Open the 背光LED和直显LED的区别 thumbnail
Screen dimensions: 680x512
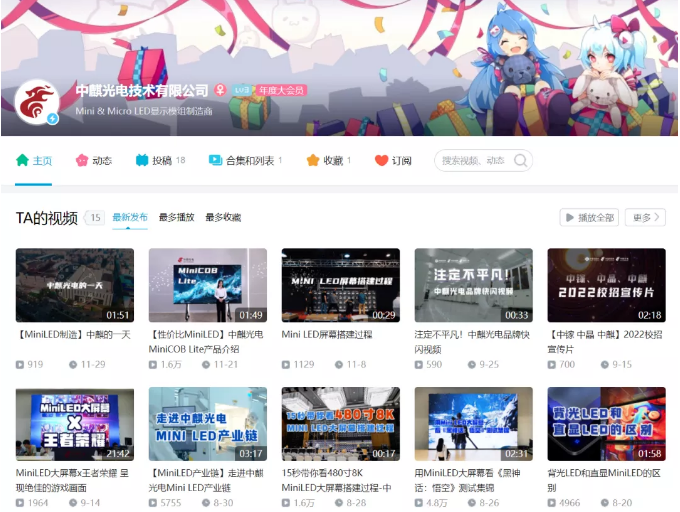[x=606, y=424]
